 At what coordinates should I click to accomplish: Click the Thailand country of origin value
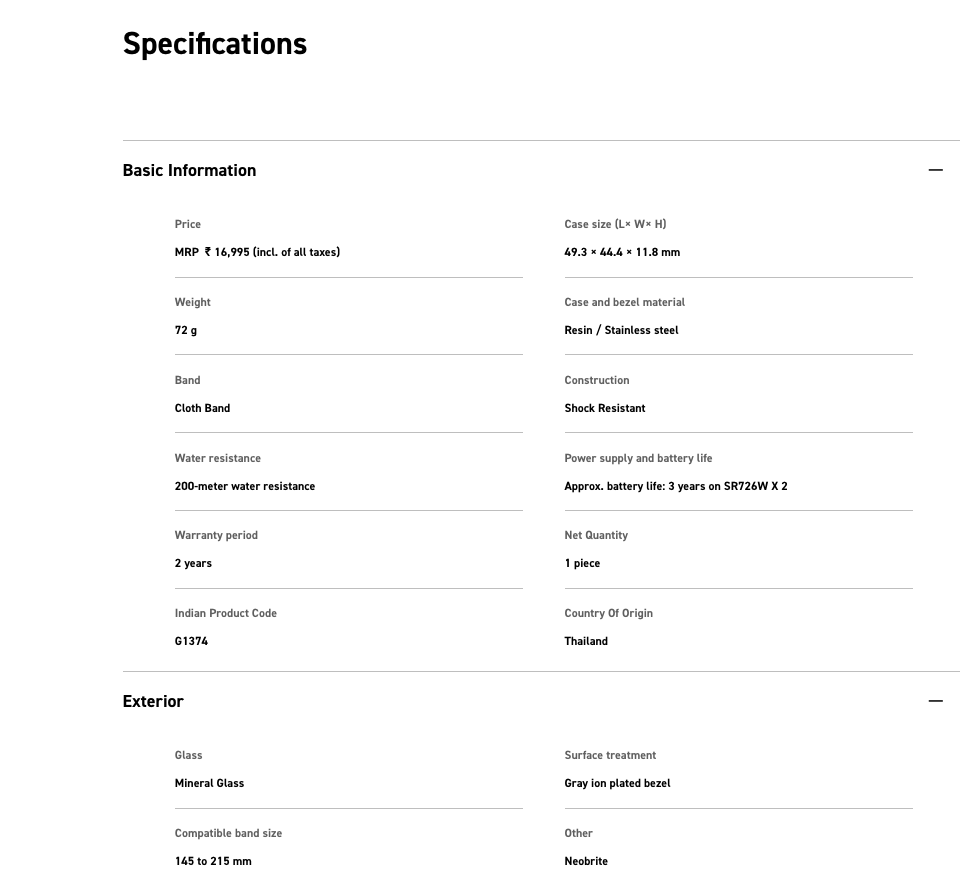[x=586, y=641]
